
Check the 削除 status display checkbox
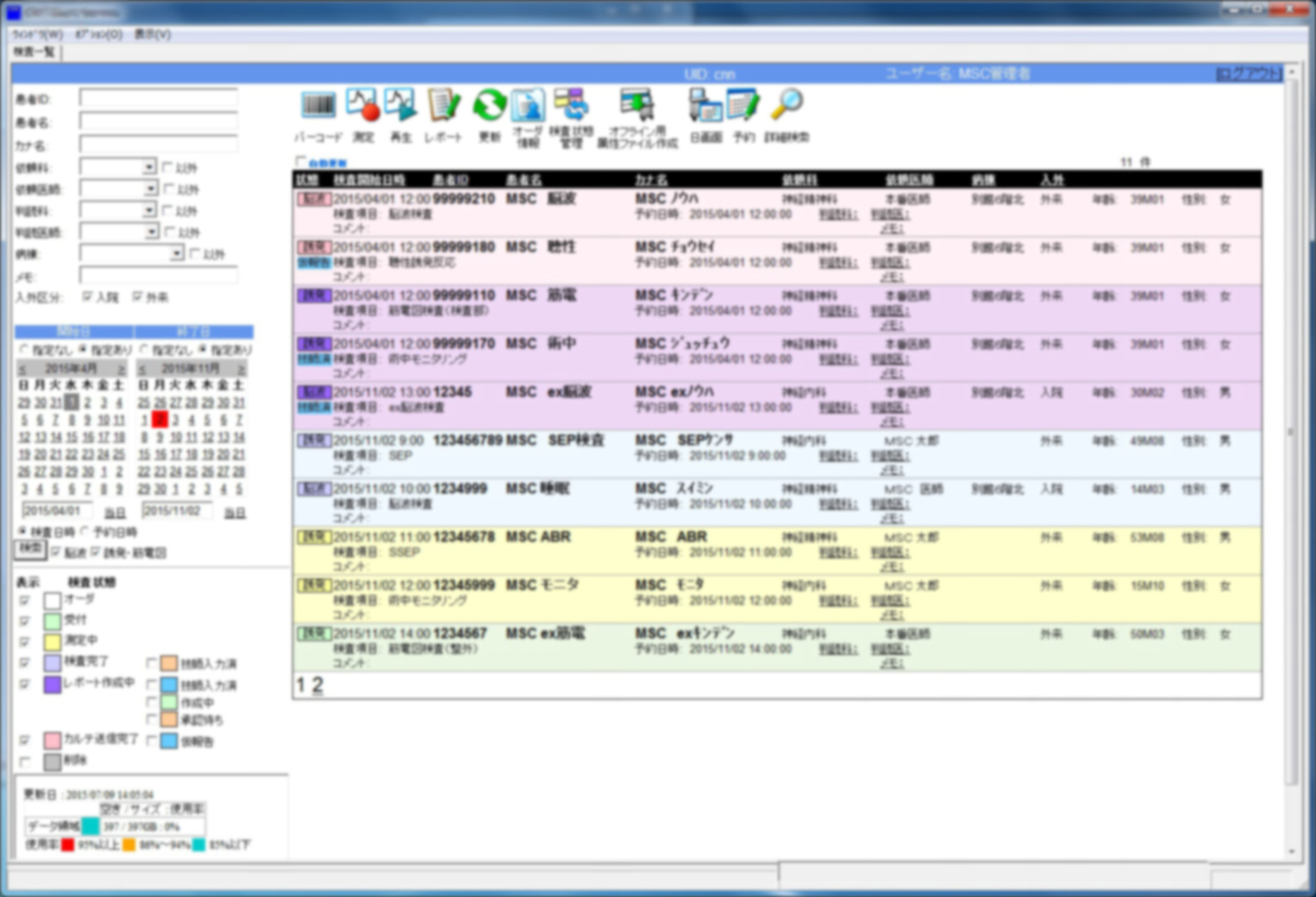[25, 762]
